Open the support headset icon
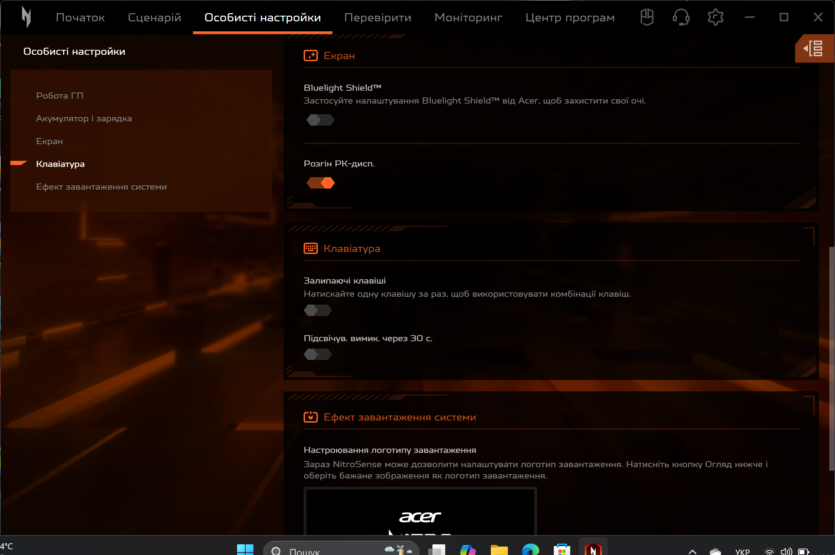This screenshot has width=835, height=555. [x=681, y=17]
